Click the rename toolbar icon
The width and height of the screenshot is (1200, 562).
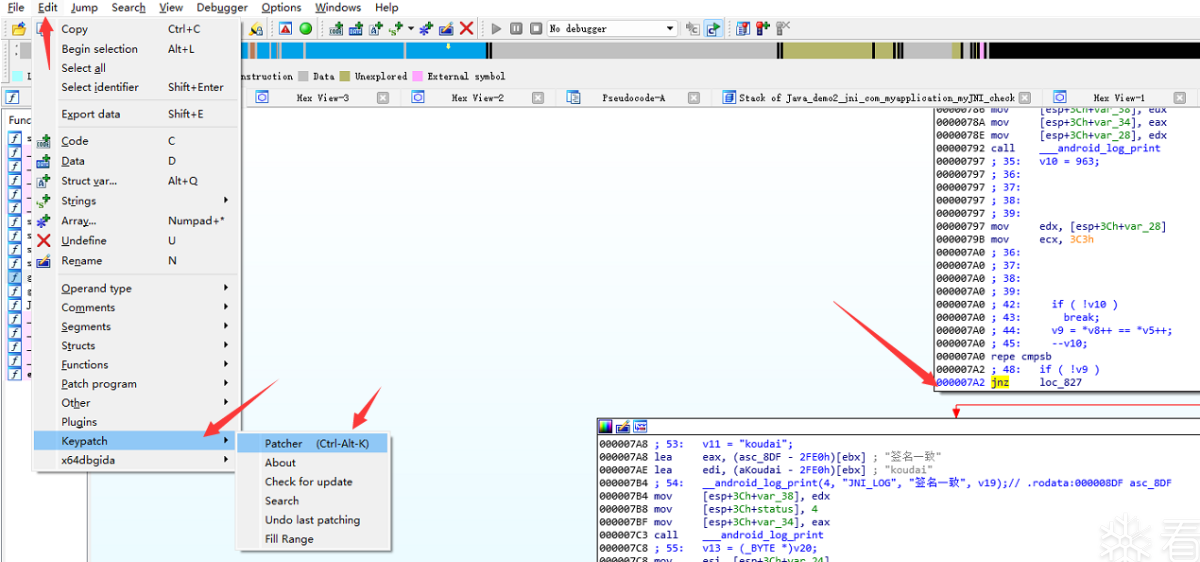coord(446,28)
